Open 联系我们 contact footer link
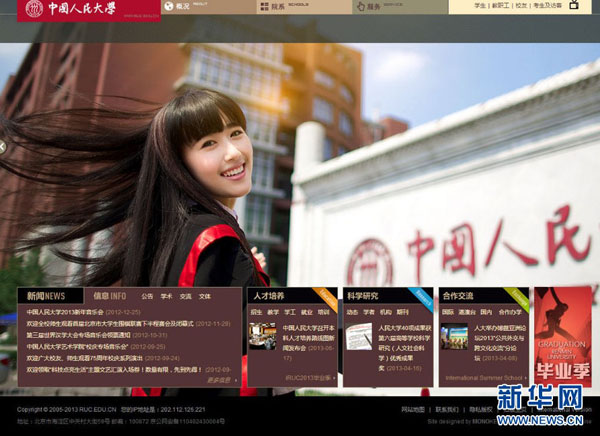The width and height of the screenshot is (600, 436). pos(447,410)
